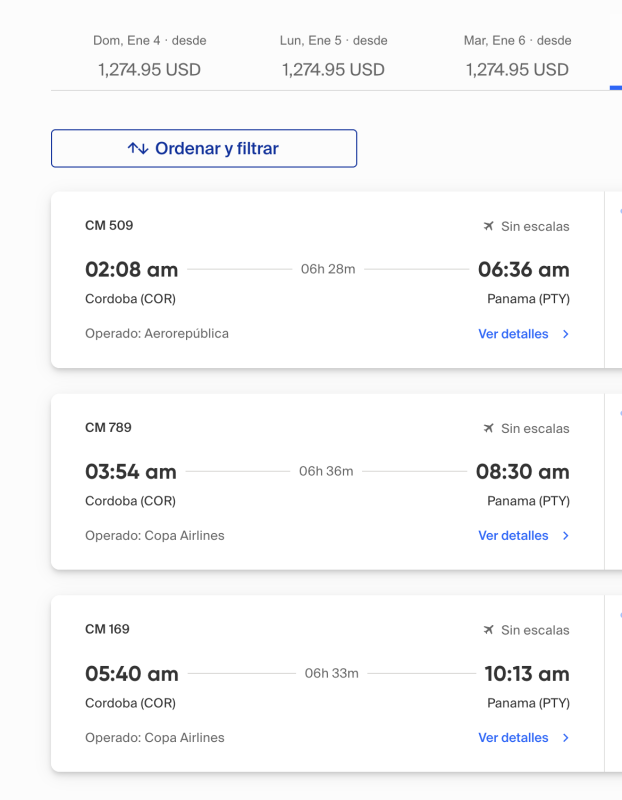The width and height of the screenshot is (622, 800).
Task: Select the Dom, Ene 4 date tab
Action: click(149, 56)
